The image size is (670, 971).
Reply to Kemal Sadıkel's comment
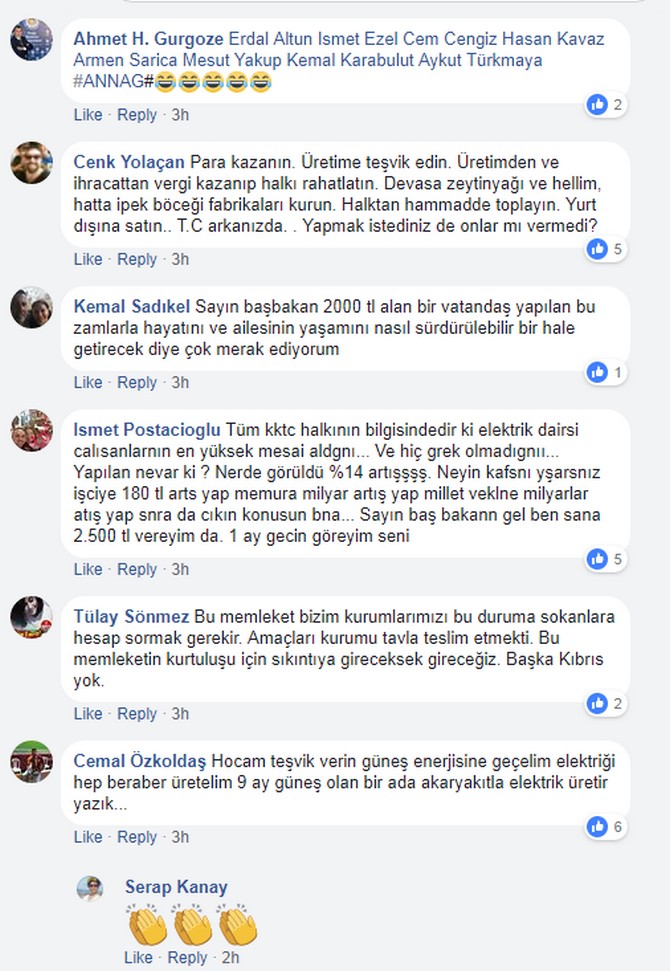(137, 382)
